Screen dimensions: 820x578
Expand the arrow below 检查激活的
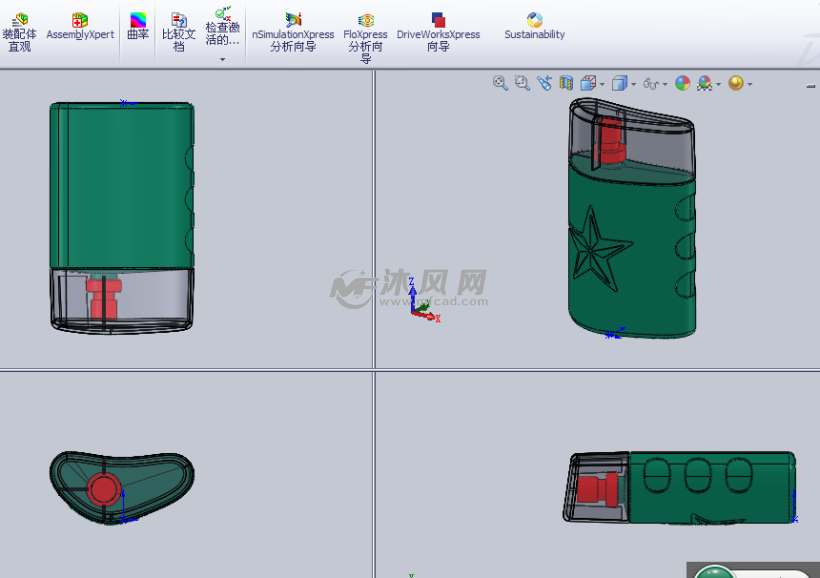pyautogui.click(x=223, y=60)
